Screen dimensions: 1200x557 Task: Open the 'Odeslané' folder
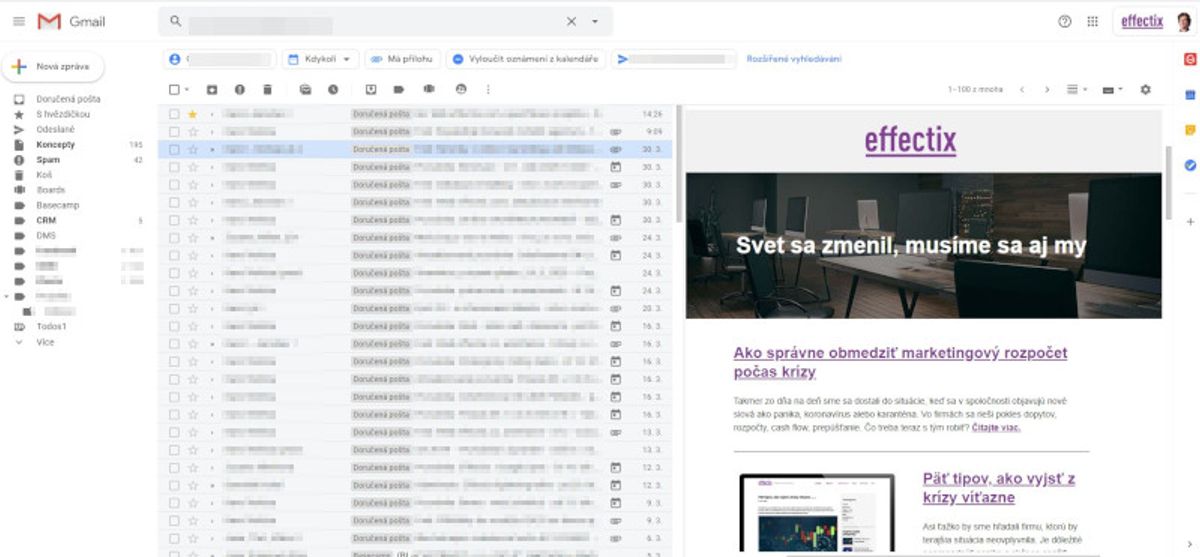tap(55, 129)
